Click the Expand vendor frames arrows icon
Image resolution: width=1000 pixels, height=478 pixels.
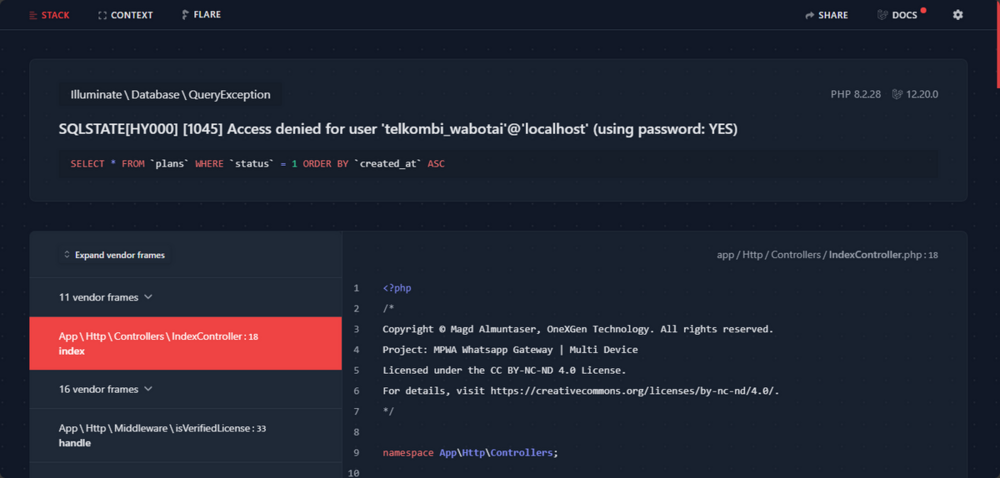pos(66,255)
